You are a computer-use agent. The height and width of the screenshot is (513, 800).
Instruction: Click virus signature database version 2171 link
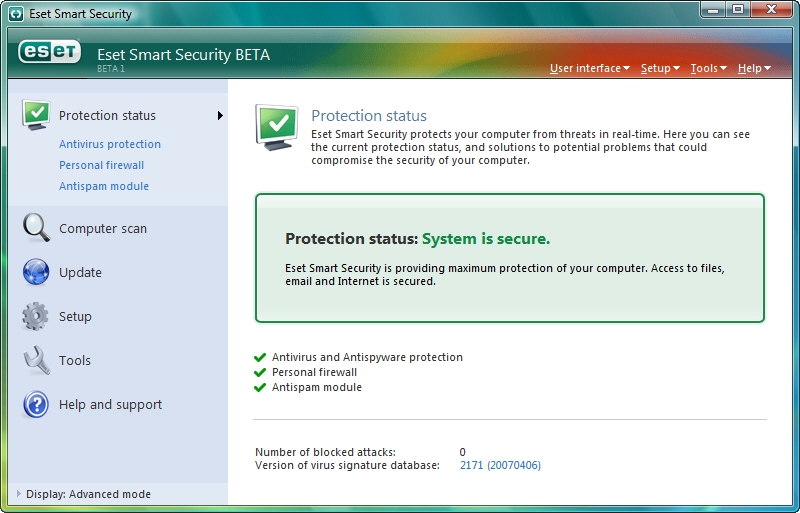click(500, 465)
